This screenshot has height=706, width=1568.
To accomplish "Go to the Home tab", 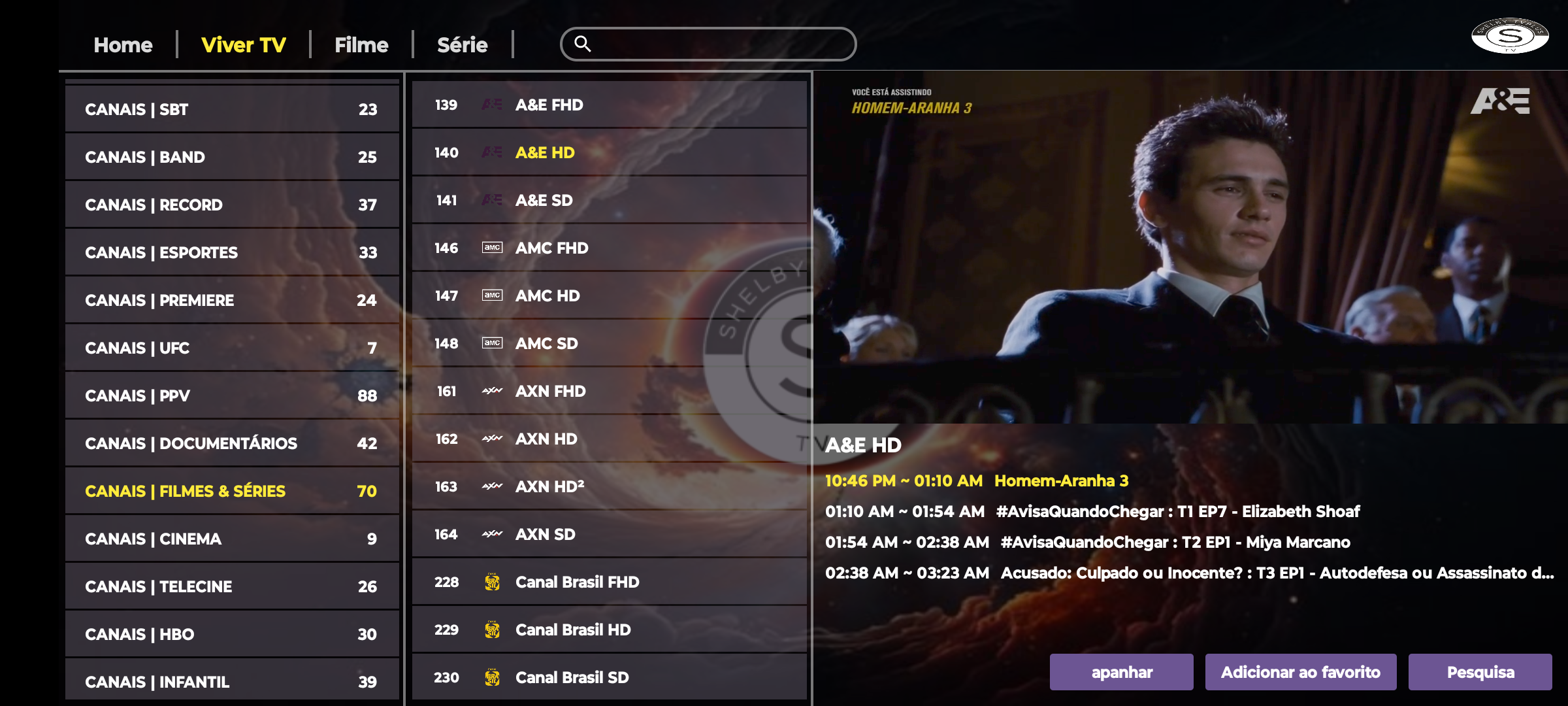I will click(x=123, y=44).
